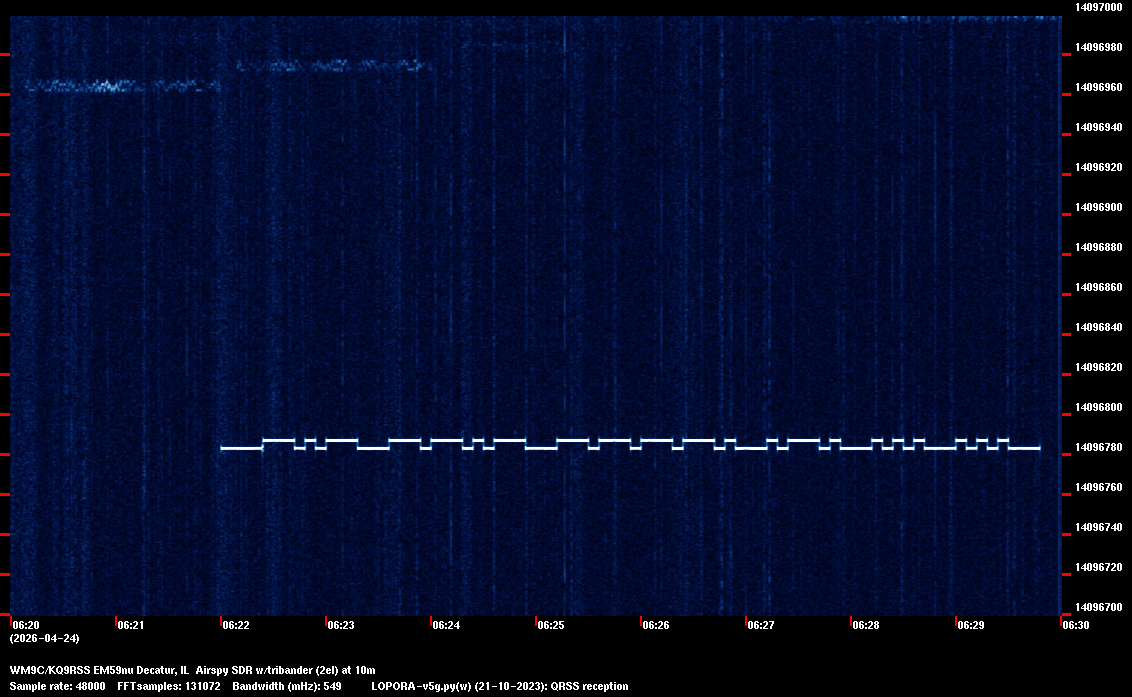1132x697 pixels.
Task: Click the 06:30 time label
Action: pyautogui.click(x=1075, y=625)
